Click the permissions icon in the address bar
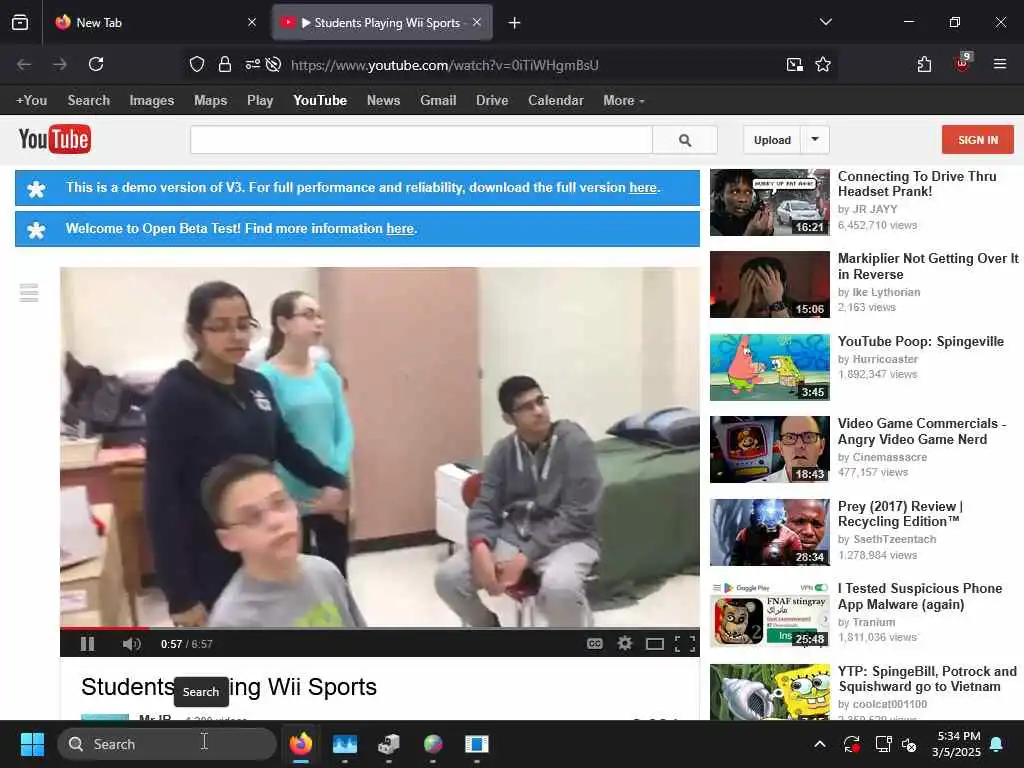Image resolution: width=1024 pixels, height=768 pixels. tap(252, 64)
